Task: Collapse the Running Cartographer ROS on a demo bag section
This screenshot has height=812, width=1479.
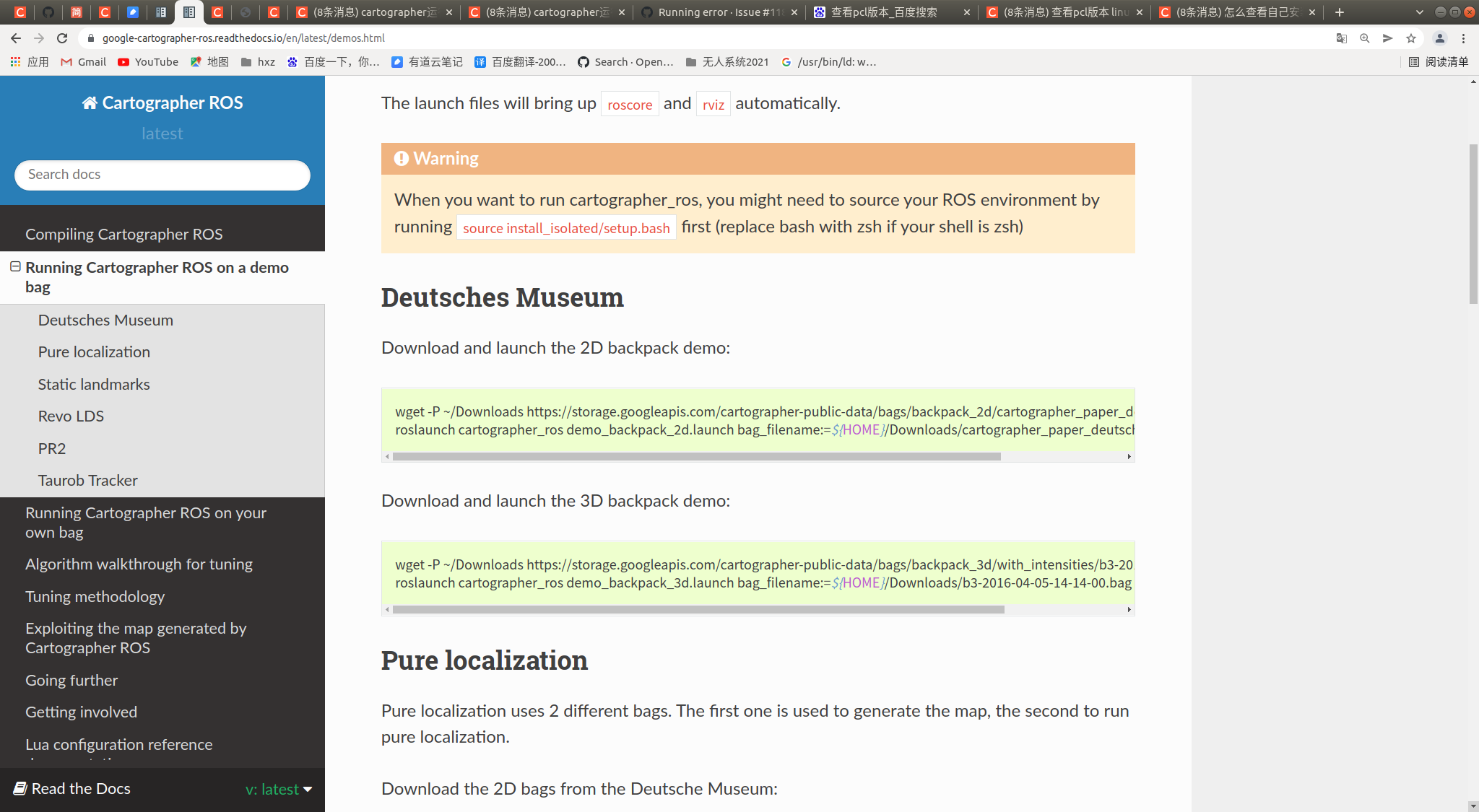Action: coord(14,267)
